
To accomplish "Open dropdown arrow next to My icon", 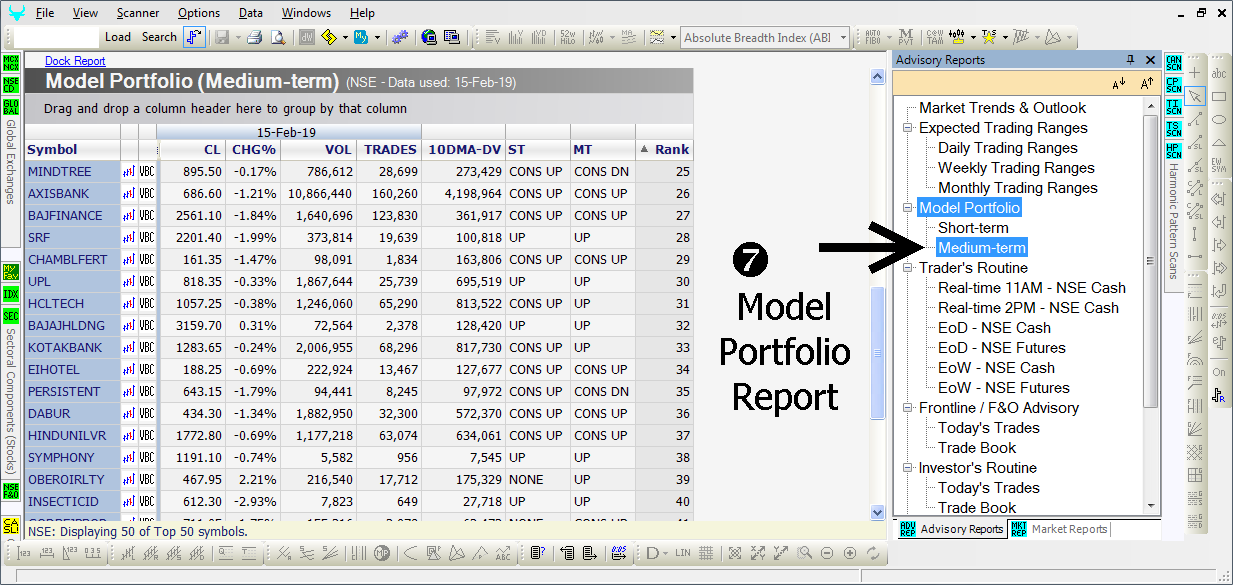I will pos(375,37).
